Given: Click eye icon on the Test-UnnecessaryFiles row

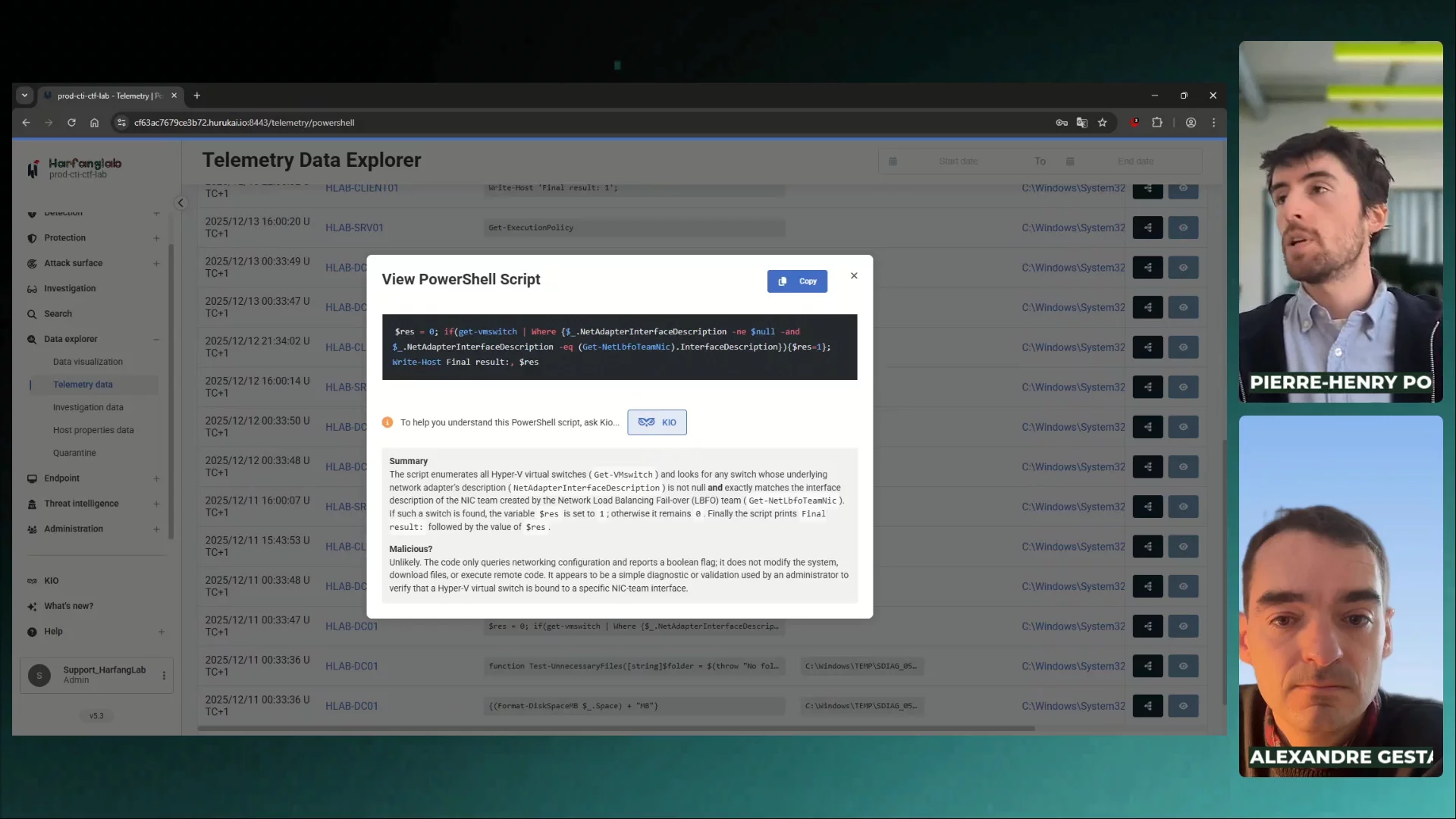Looking at the screenshot, I should (1183, 666).
